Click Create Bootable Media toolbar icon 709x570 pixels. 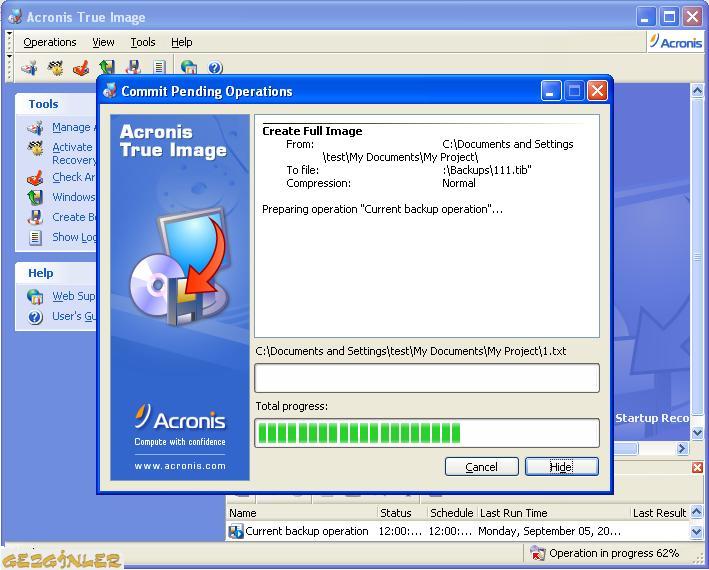click(133, 68)
